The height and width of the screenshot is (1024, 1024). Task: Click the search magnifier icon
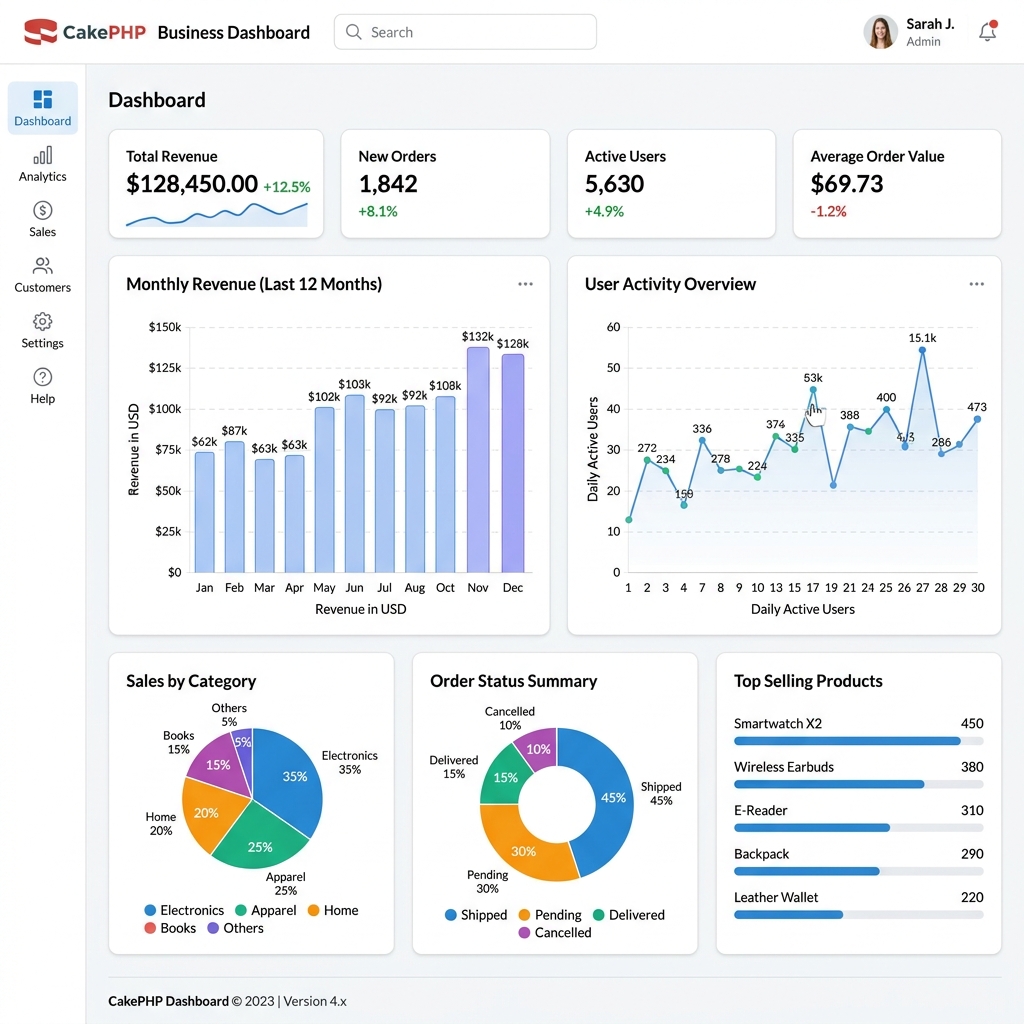click(x=353, y=32)
